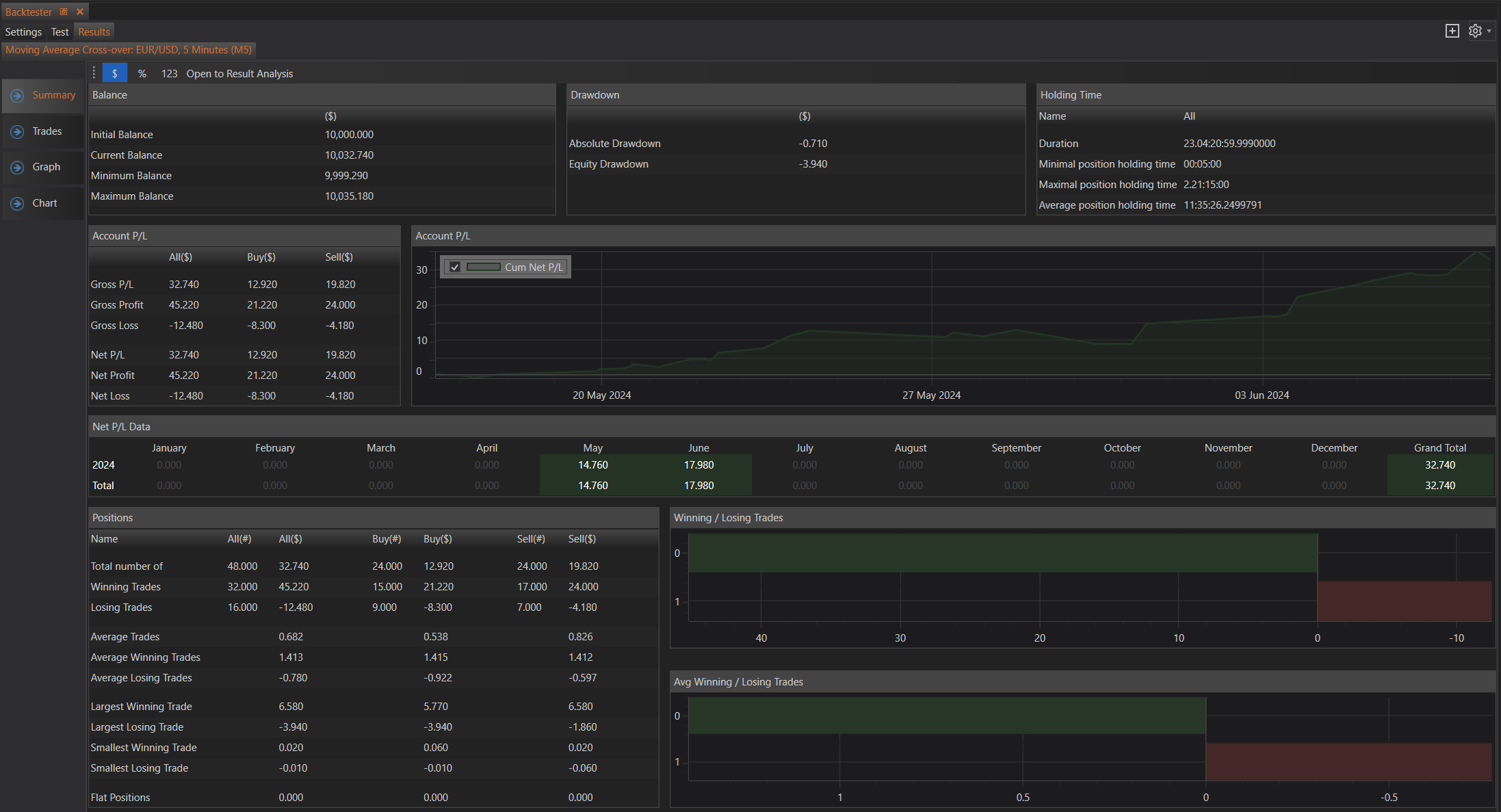The width and height of the screenshot is (1501, 812).
Task: Close the Backtester tab
Action: pos(80,12)
